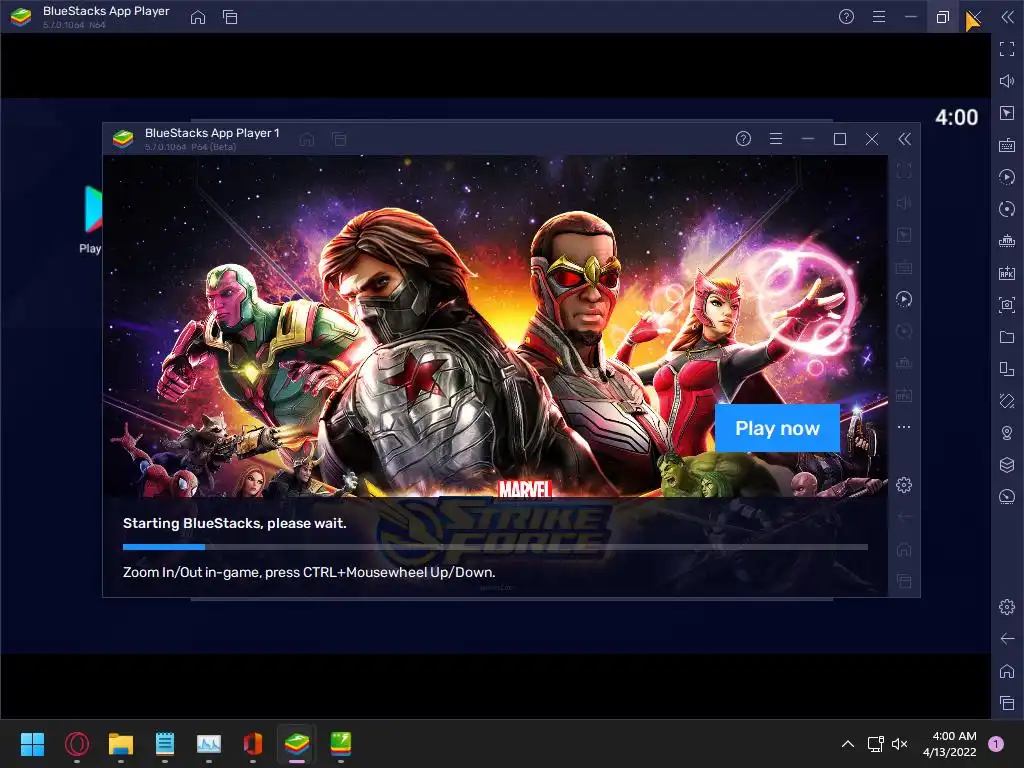Open help icon in main BlueStacks title bar
Screen dimensions: 1024x768
(x=846, y=17)
